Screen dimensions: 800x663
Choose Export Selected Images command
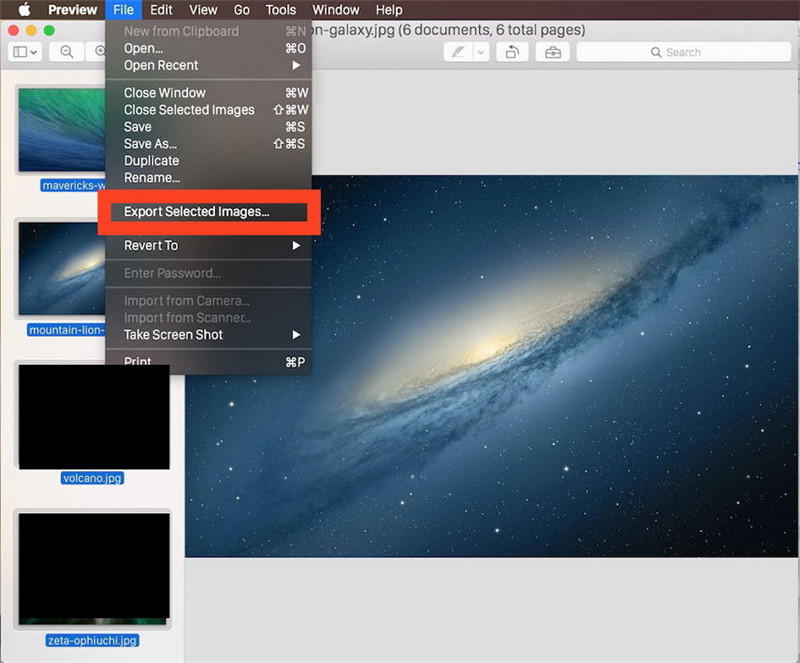coord(194,212)
